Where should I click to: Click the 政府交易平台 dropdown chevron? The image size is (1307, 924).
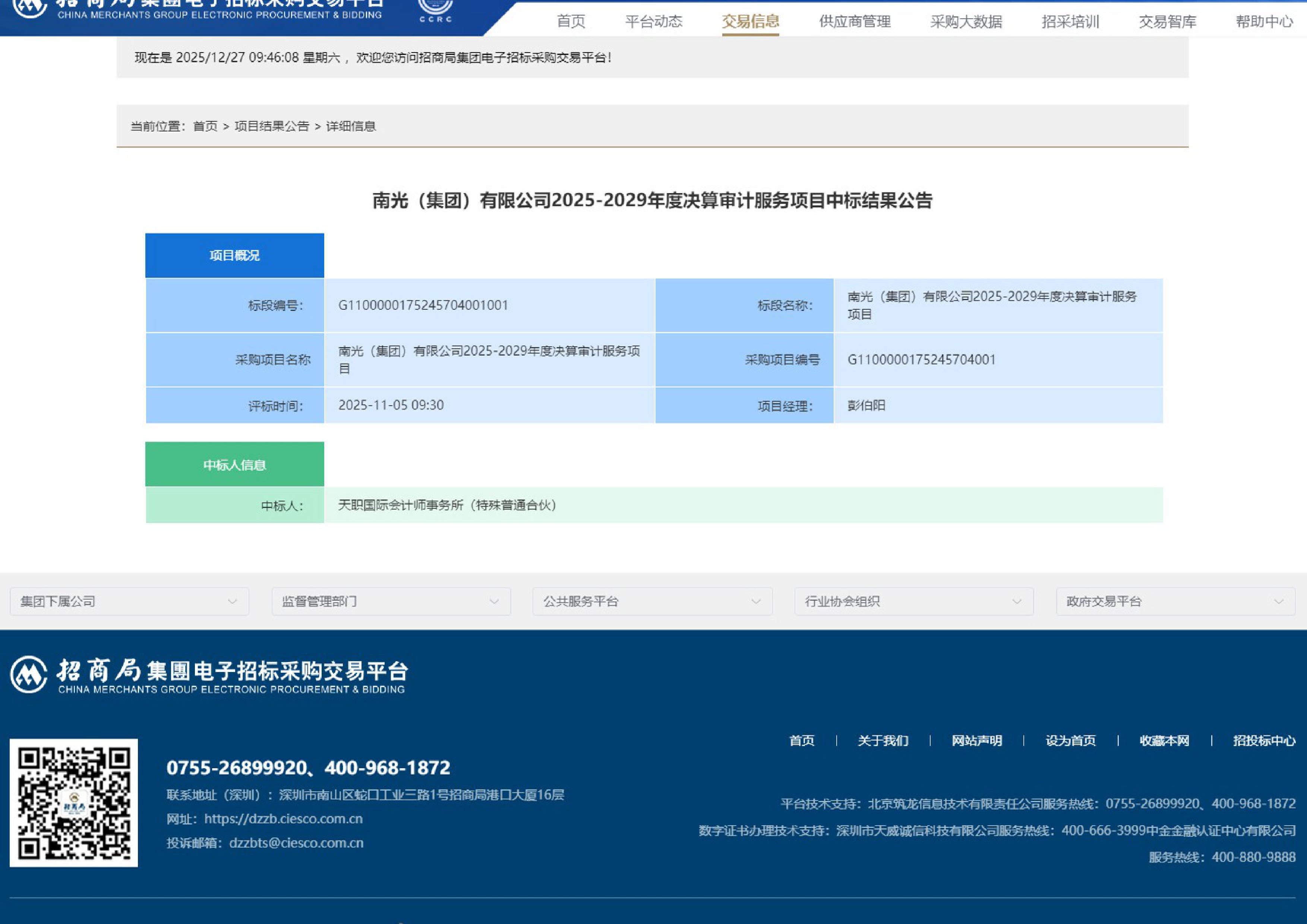pos(1279,602)
